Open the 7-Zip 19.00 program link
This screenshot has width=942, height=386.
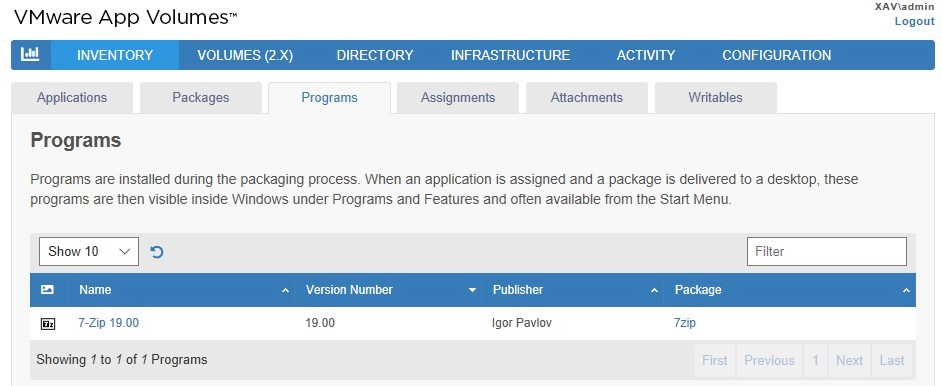coord(109,323)
